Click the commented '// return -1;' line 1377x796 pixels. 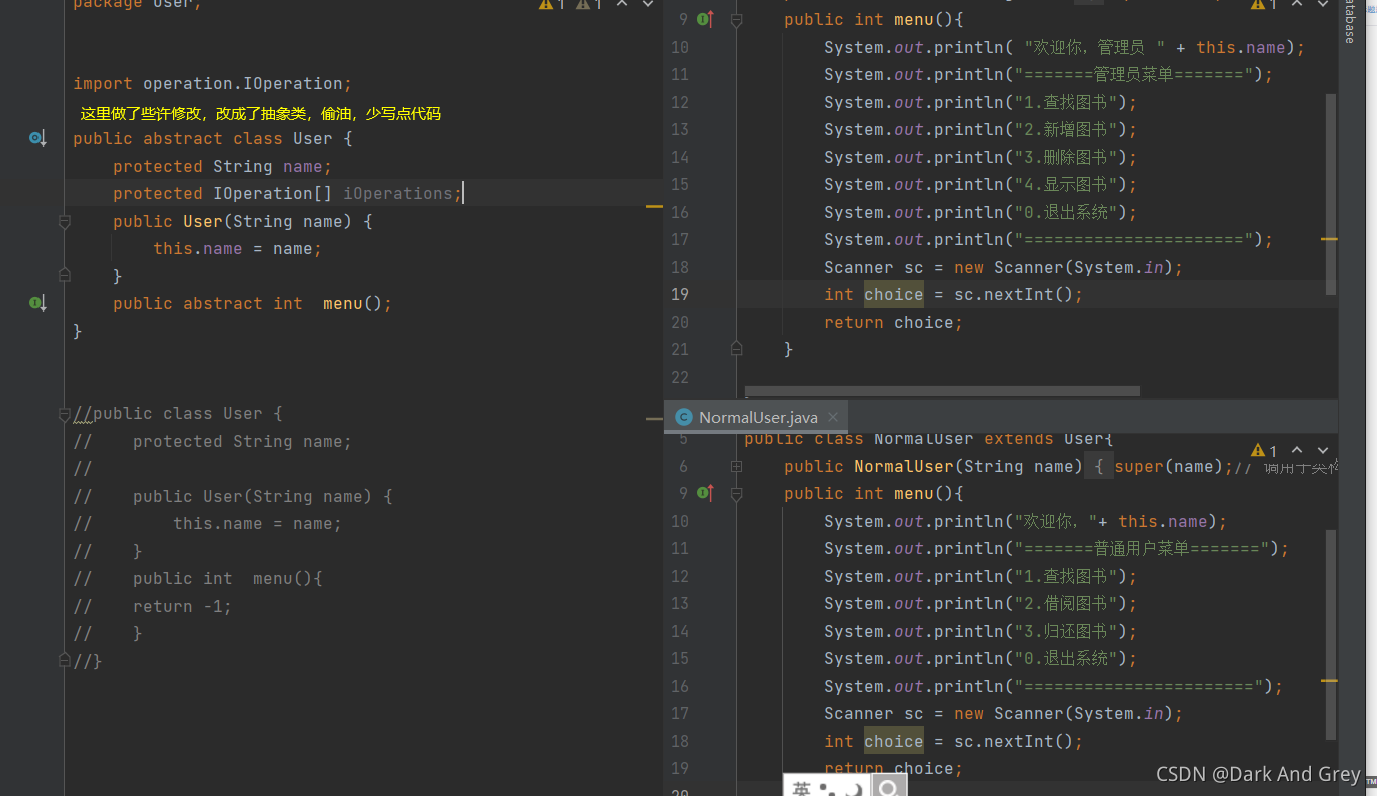152,606
